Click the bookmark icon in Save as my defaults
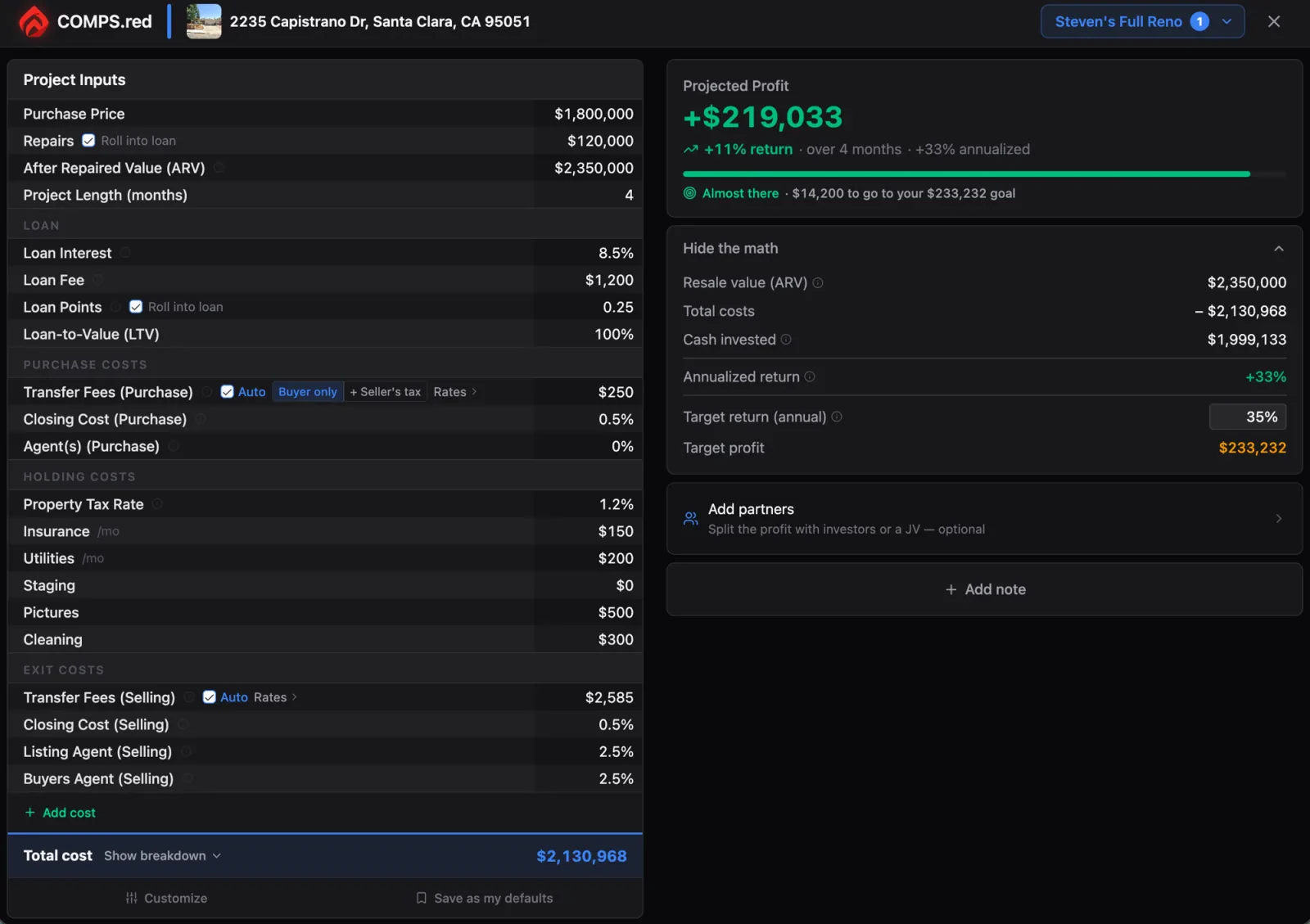 pyautogui.click(x=421, y=898)
